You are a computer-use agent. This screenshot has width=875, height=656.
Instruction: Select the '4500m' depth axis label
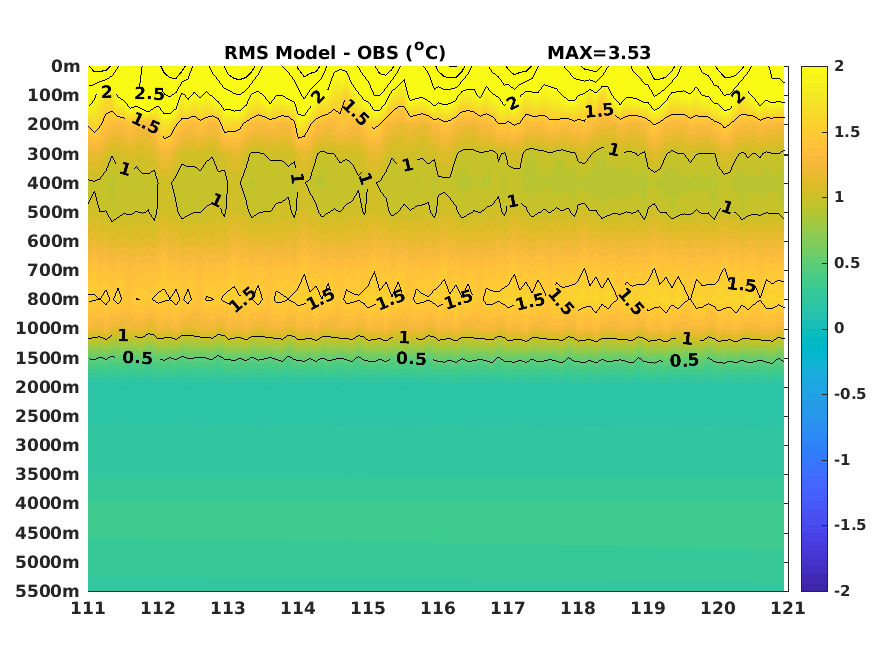coord(47,533)
